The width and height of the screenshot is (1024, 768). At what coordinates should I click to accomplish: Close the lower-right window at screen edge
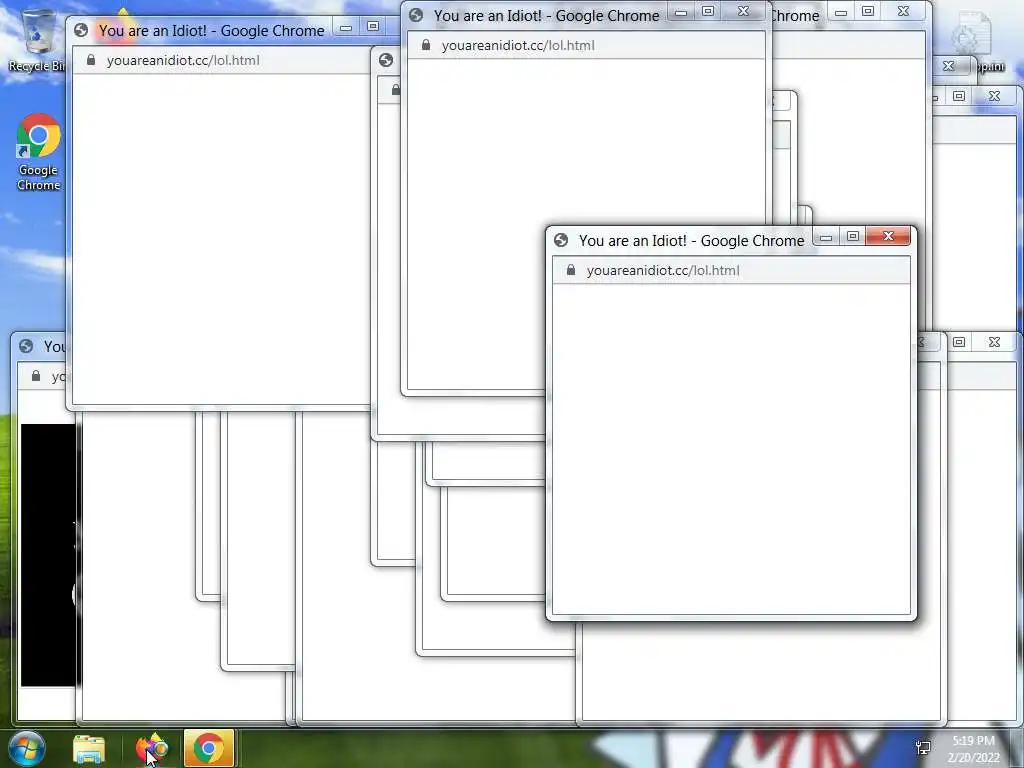click(994, 342)
